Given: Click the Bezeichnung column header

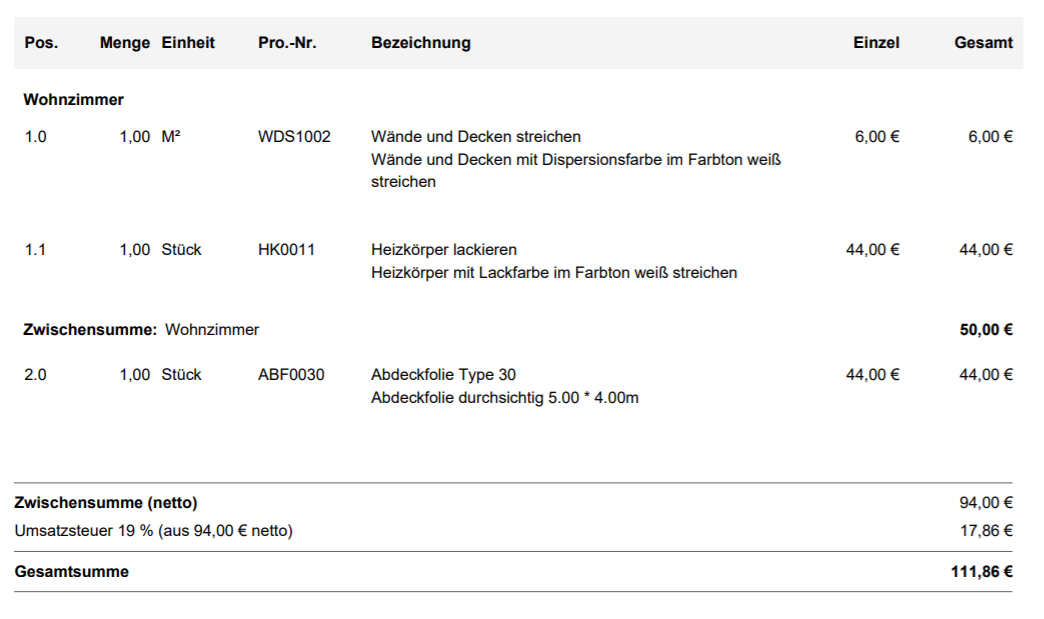Looking at the screenshot, I should tap(421, 43).
